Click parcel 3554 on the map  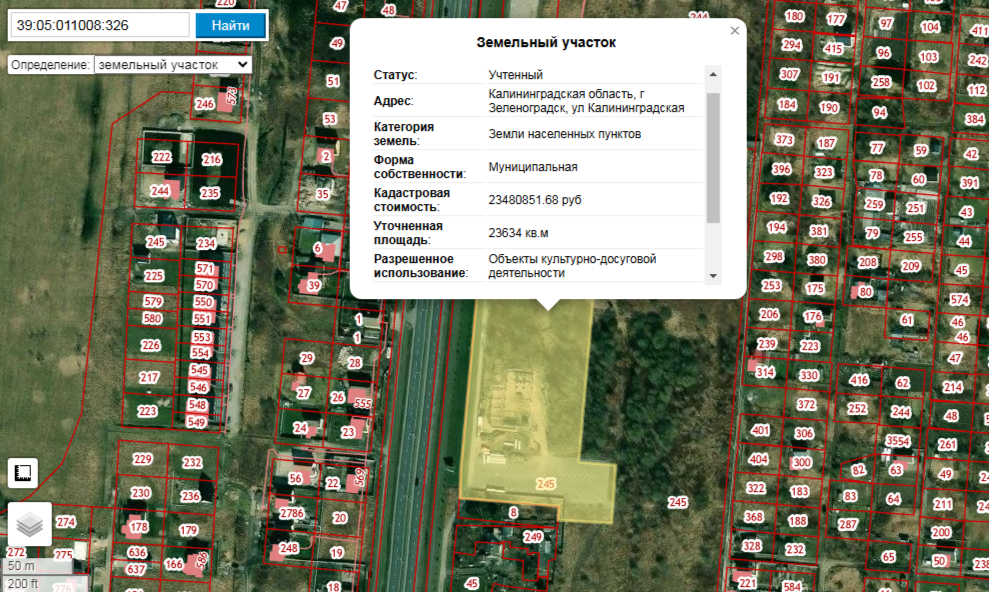pos(897,441)
